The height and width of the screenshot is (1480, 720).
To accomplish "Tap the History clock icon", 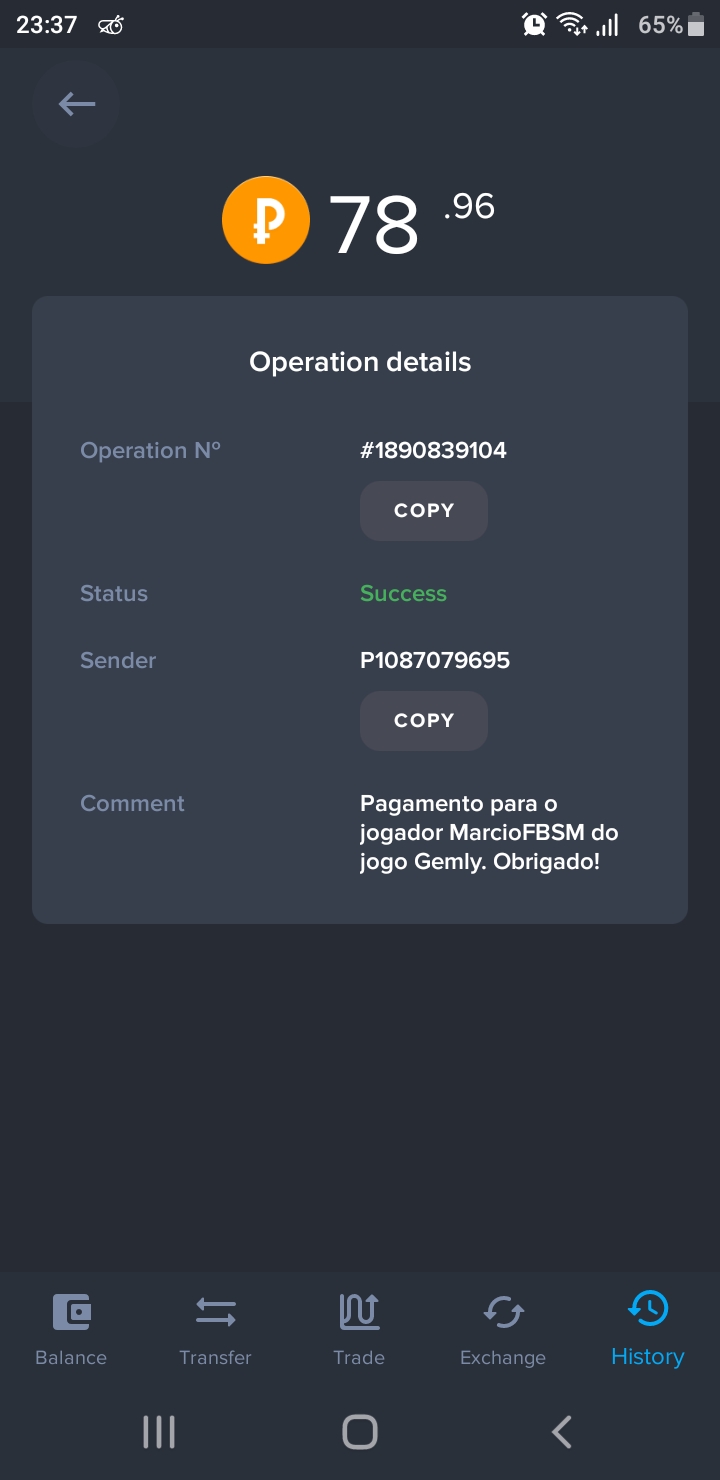I will point(647,1309).
